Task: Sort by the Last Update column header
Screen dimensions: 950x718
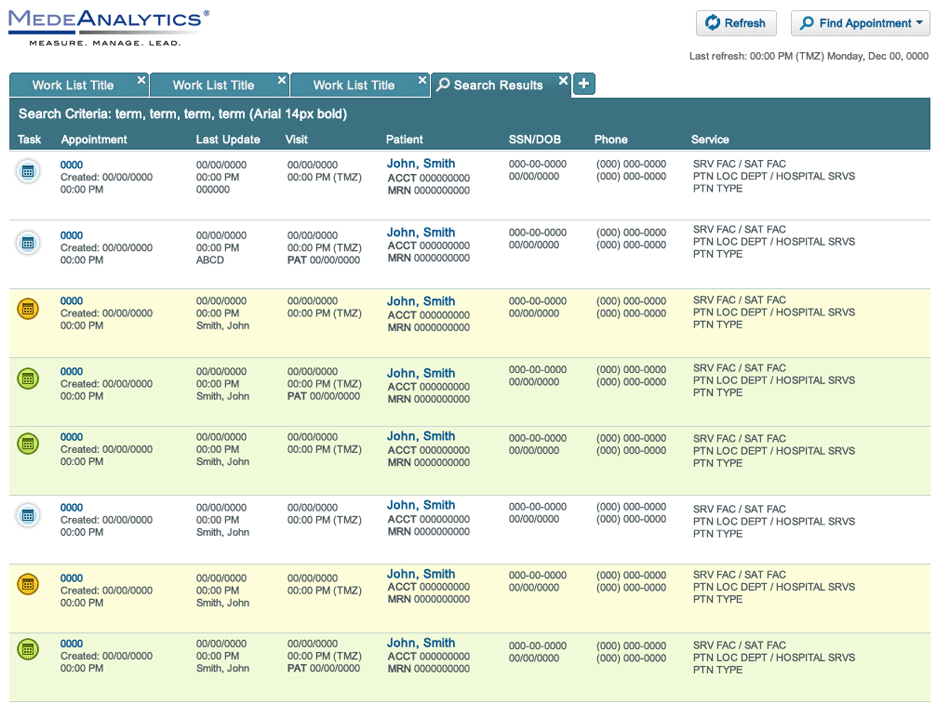Action: [228, 140]
